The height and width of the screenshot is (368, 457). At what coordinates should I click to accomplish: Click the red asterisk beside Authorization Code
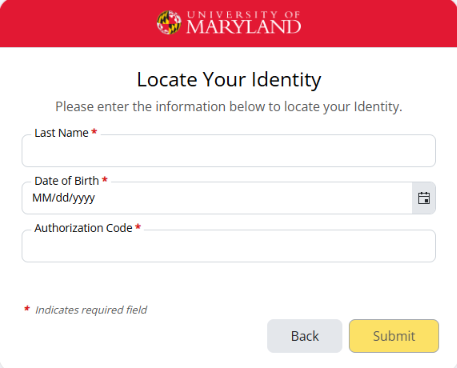pyautogui.click(x=138, y=227)
